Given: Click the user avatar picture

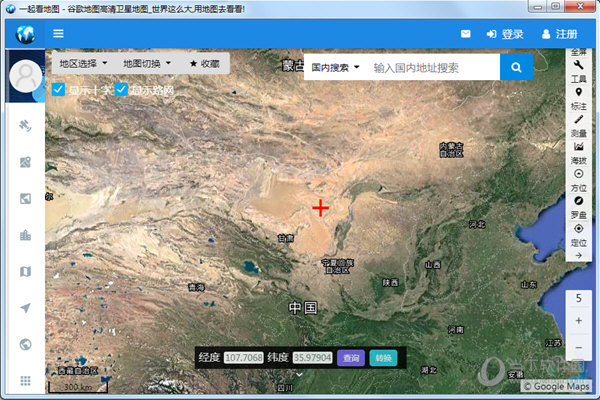Looking at the screenshot, I should point(26,77).
